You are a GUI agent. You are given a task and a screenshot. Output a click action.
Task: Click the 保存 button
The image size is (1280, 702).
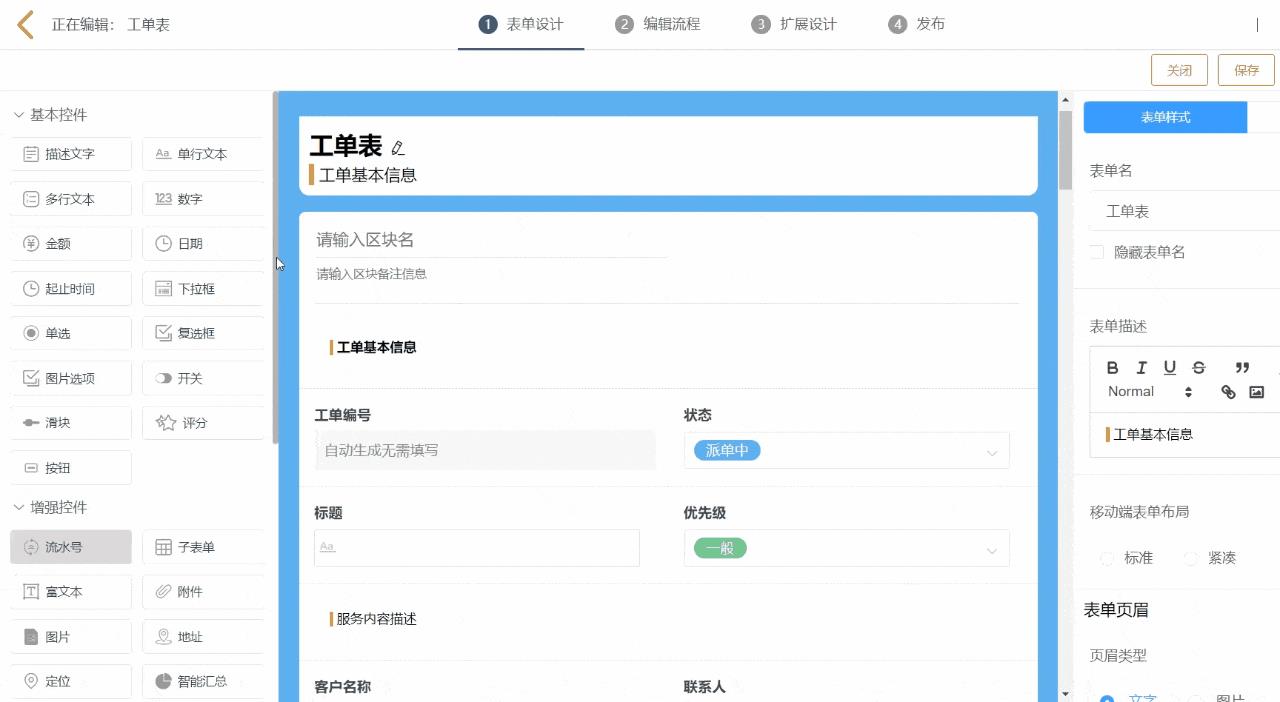pos(1246,71)
